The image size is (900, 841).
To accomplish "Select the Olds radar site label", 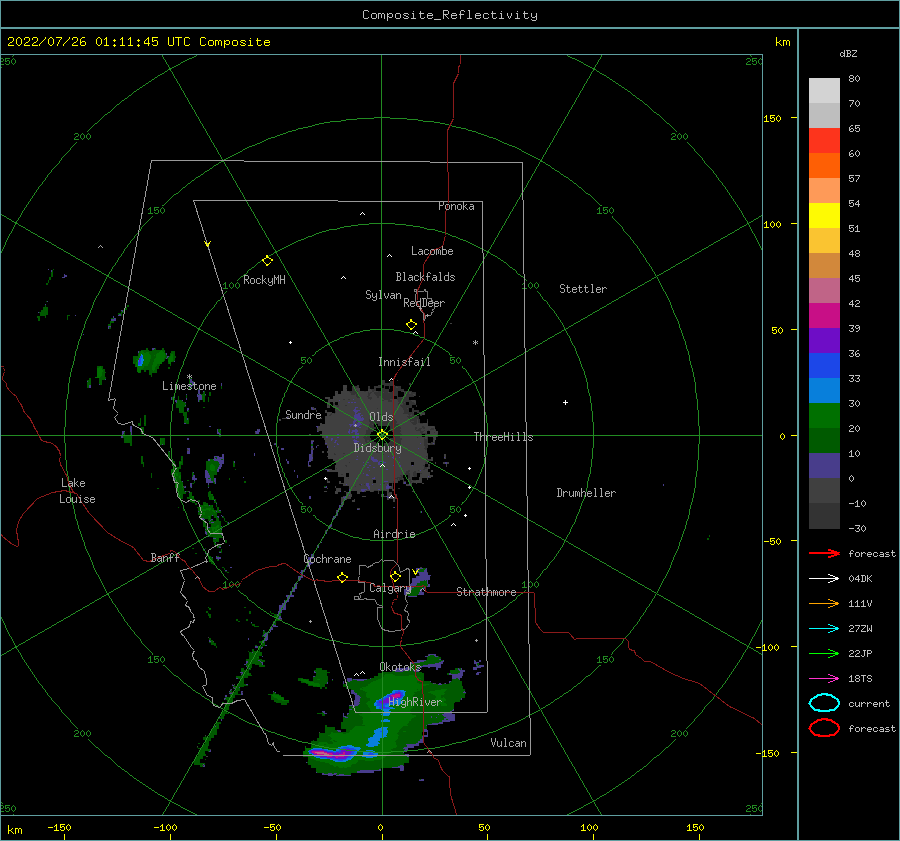I will point(381,417).
